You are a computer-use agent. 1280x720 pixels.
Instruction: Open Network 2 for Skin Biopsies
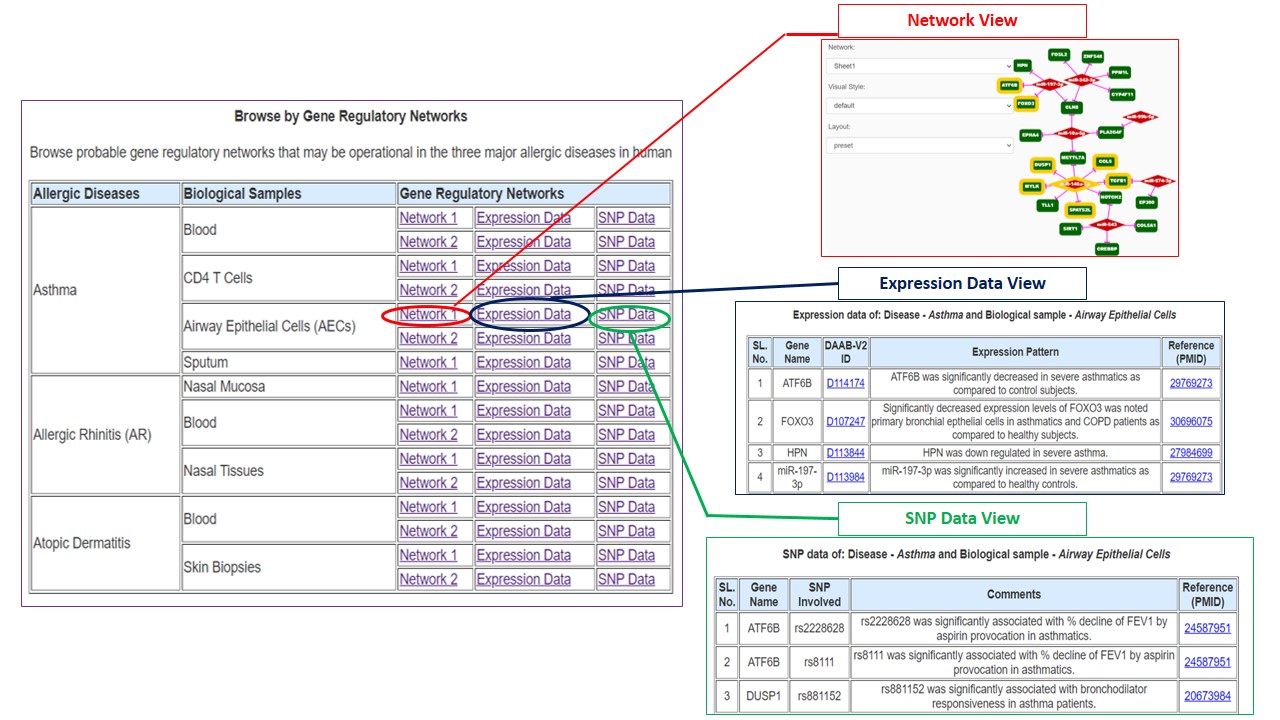coord(428,579)
